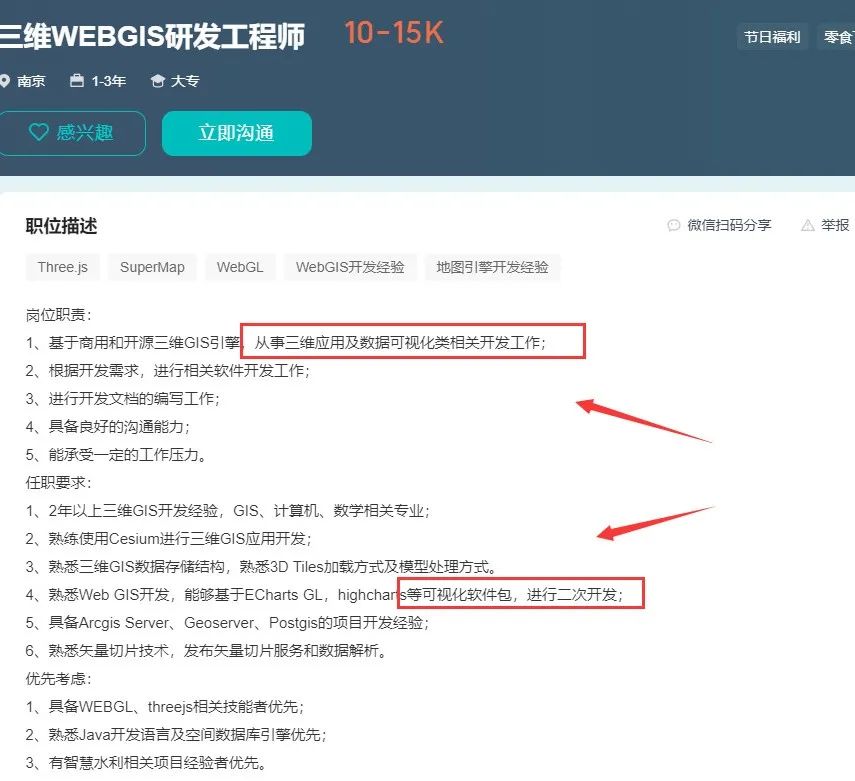Select the WebGL skill tag

pos(240,267)
